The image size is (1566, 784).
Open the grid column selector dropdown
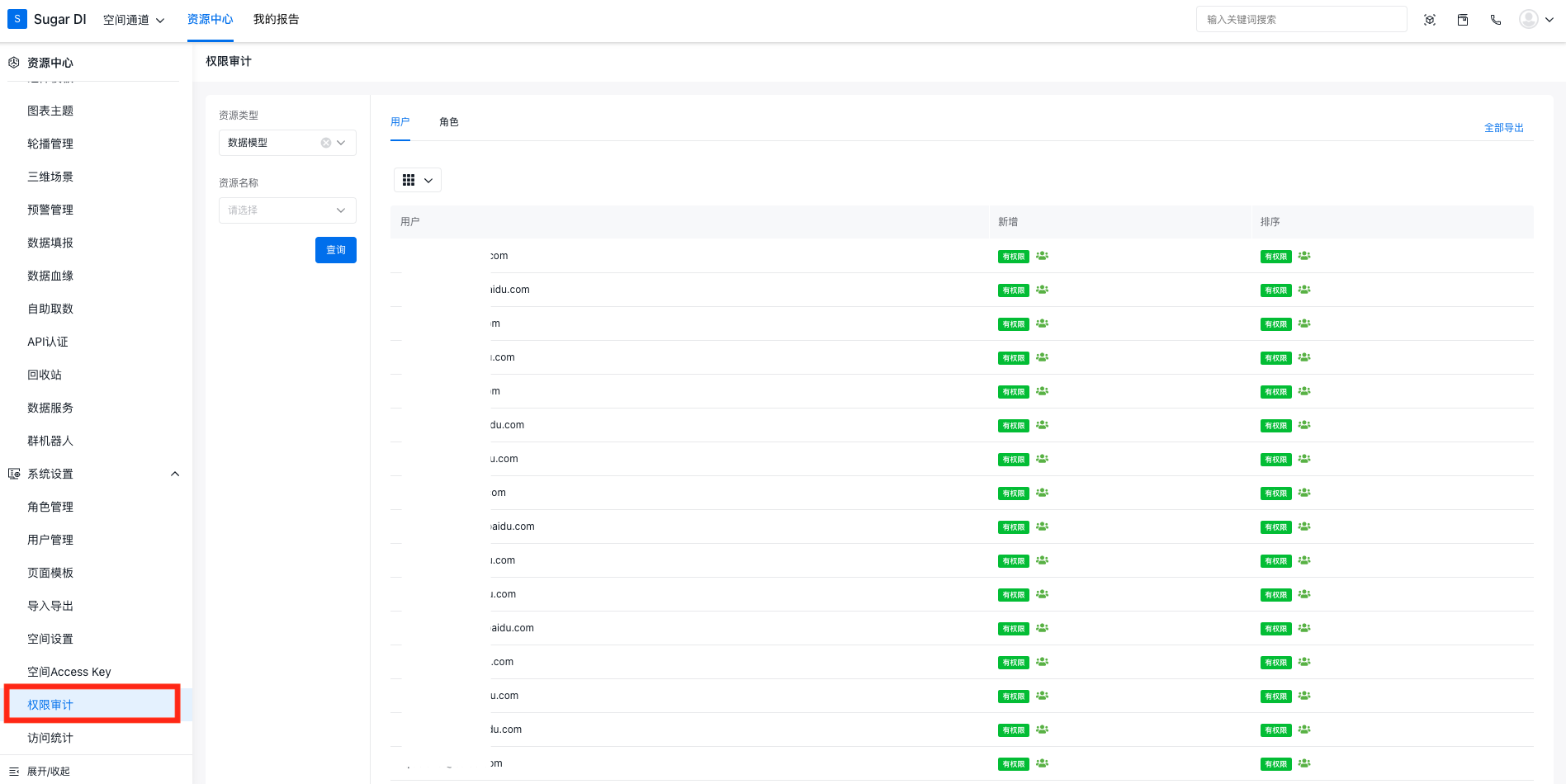click(418, 180)
